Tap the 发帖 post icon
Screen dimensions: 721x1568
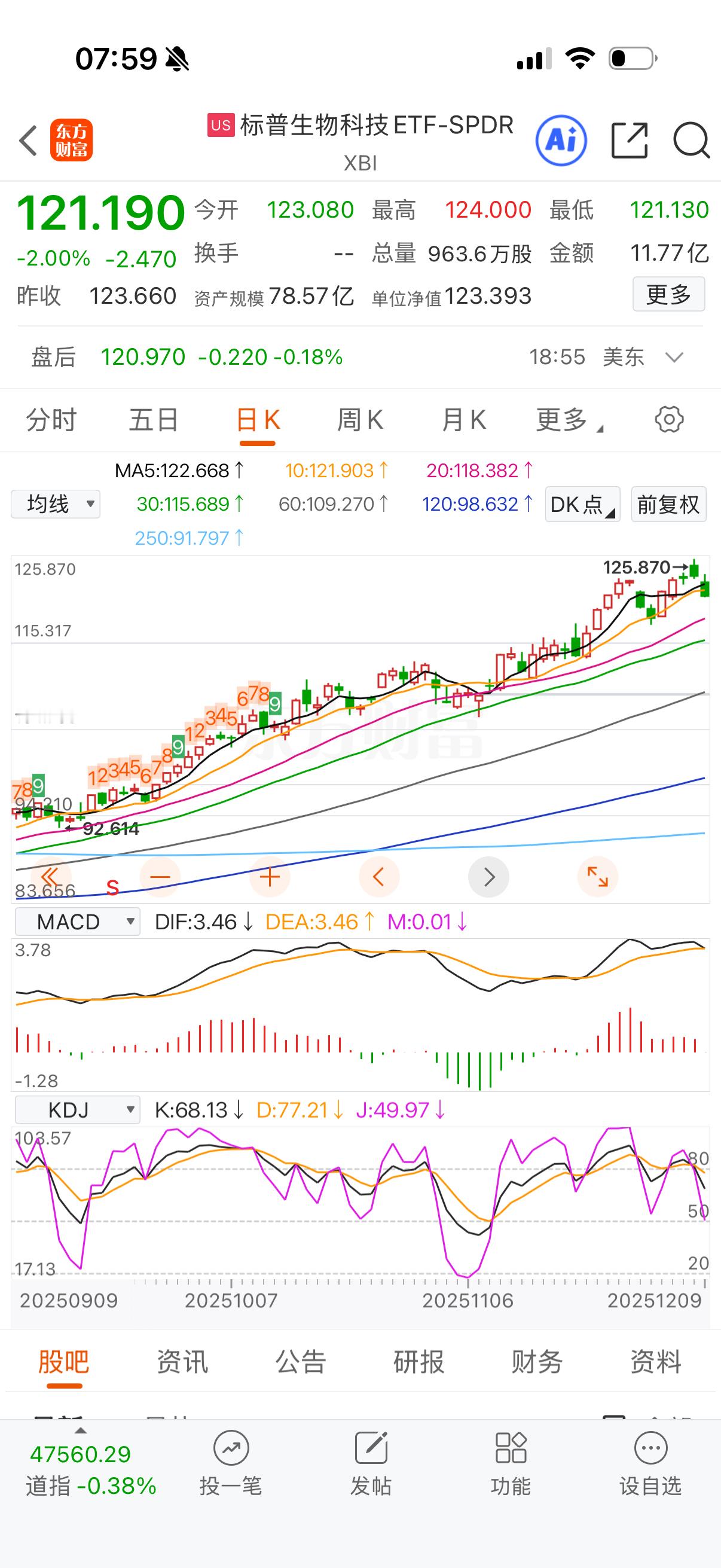(x=371, y=1448)
